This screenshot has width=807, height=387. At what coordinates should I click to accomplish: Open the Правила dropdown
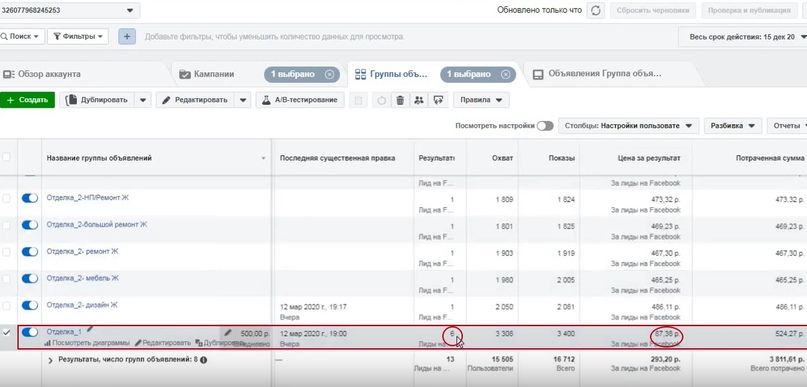481,100
